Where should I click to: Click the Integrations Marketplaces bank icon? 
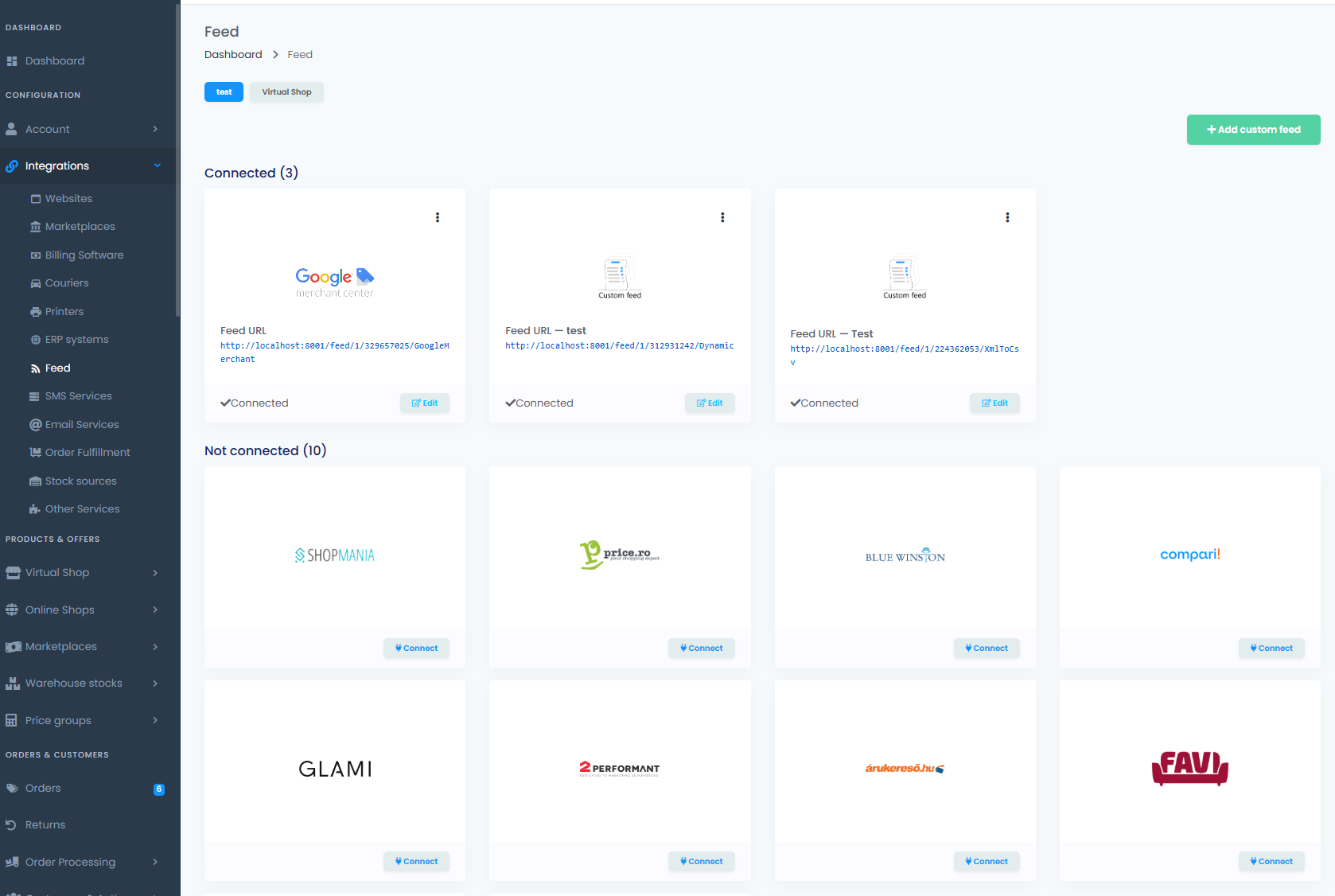tap(35, 227)
